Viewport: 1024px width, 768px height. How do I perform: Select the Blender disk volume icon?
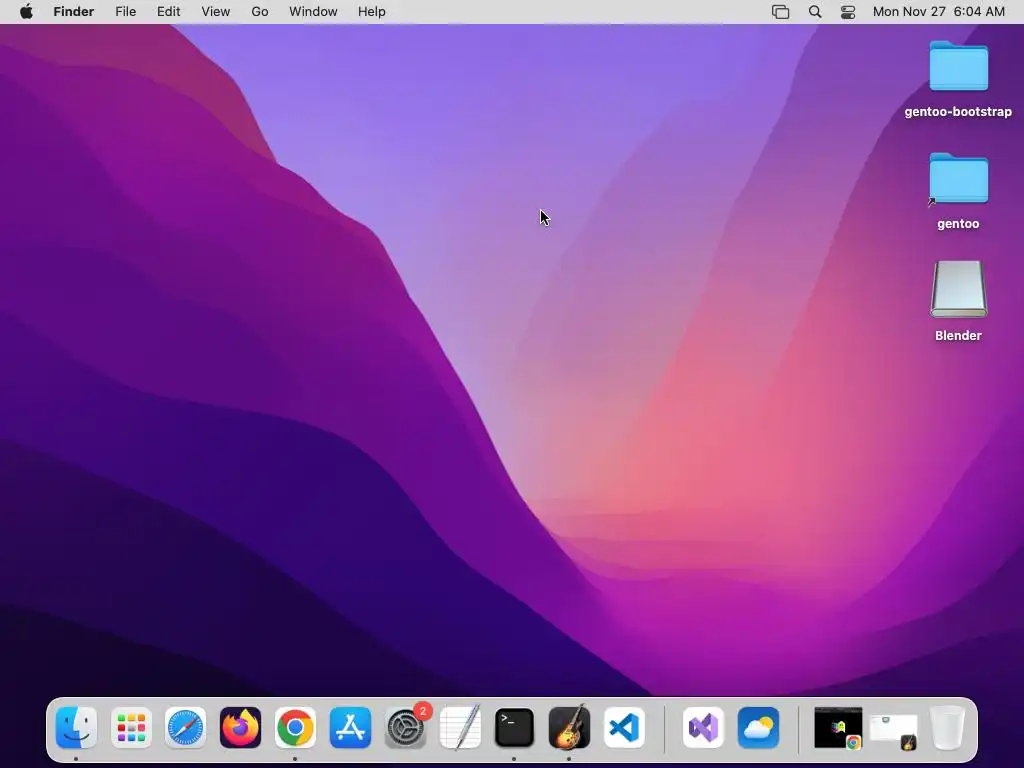(958, 302)
